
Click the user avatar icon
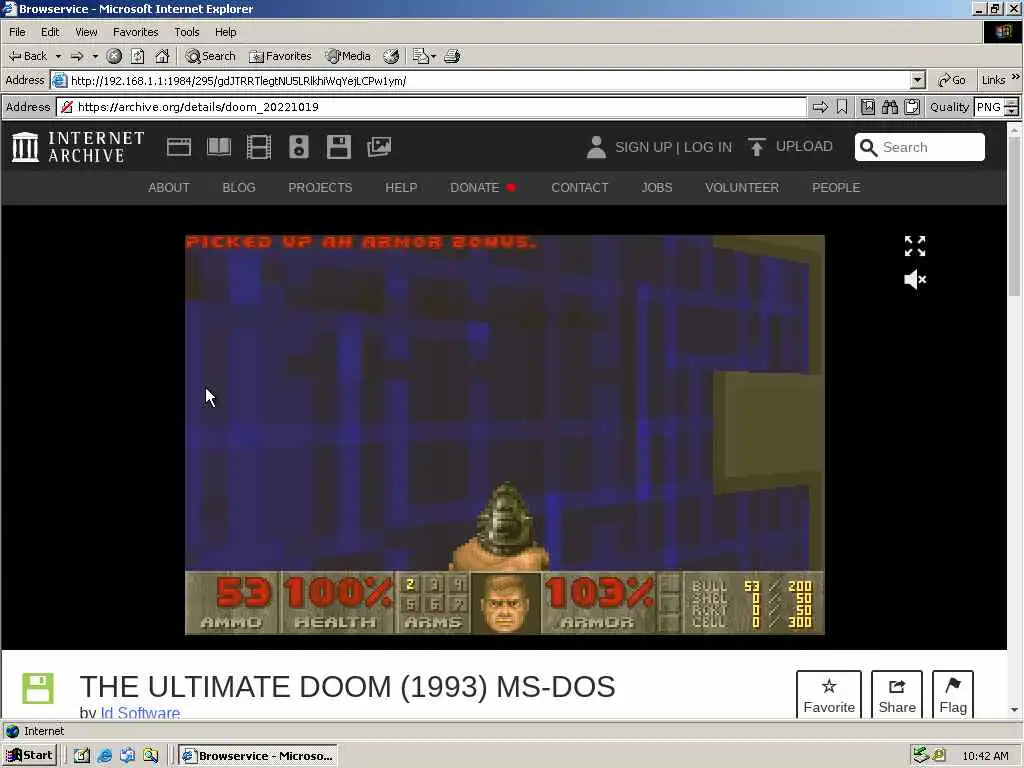[596, 147]
